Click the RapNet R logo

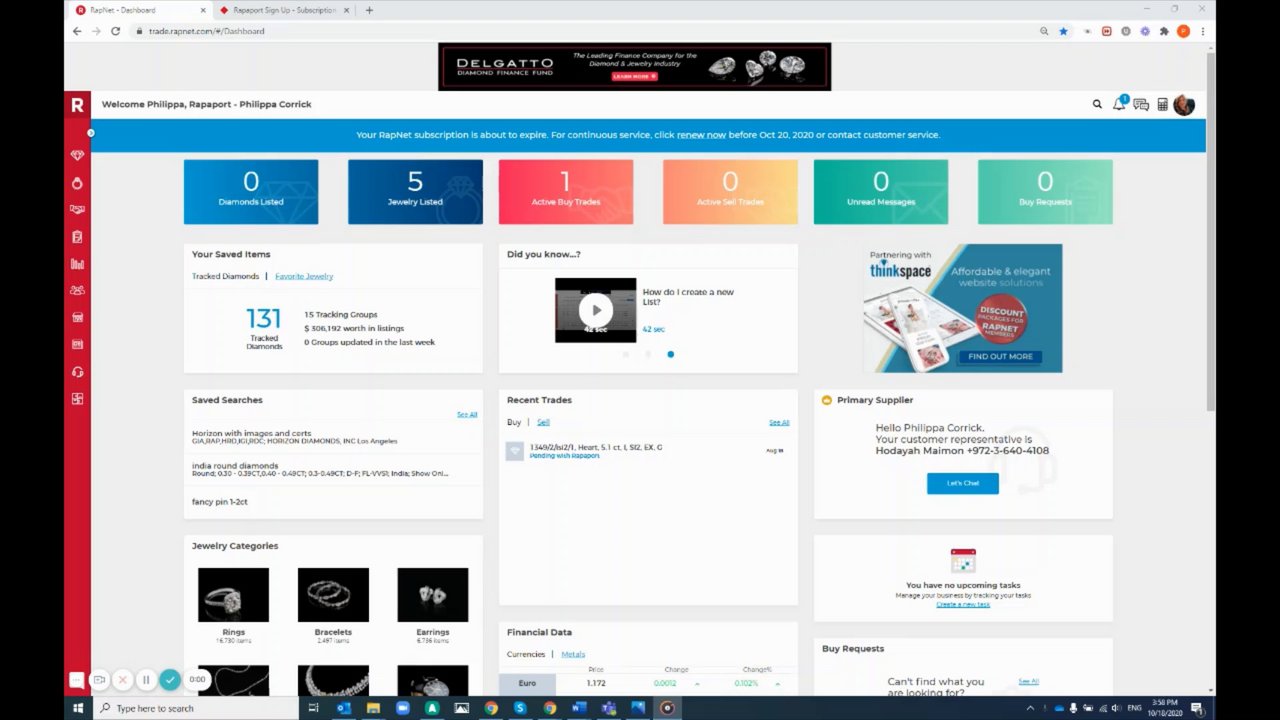(x=77, y=104)
